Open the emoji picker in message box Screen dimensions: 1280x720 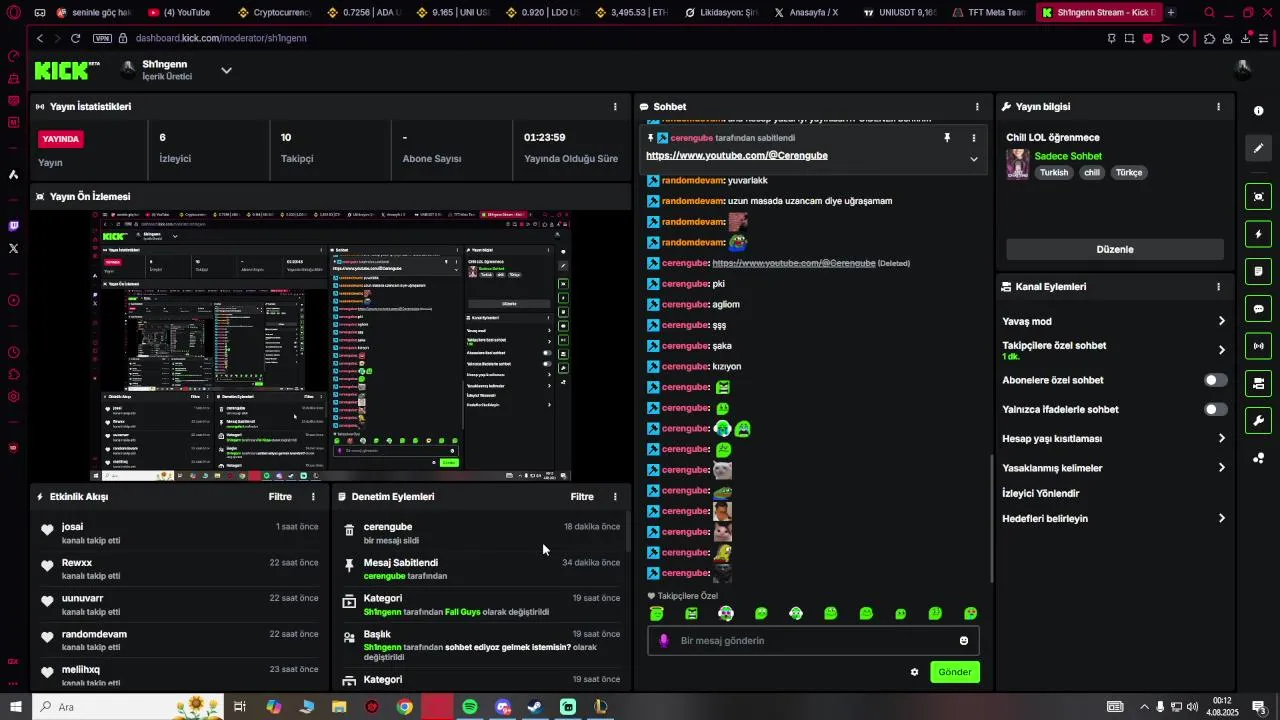[x=964, y=641]
